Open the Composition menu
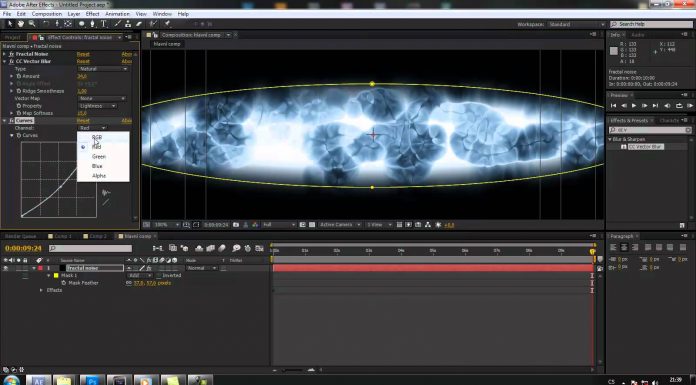This screenshot has height=385, width=696. point(47,14)
